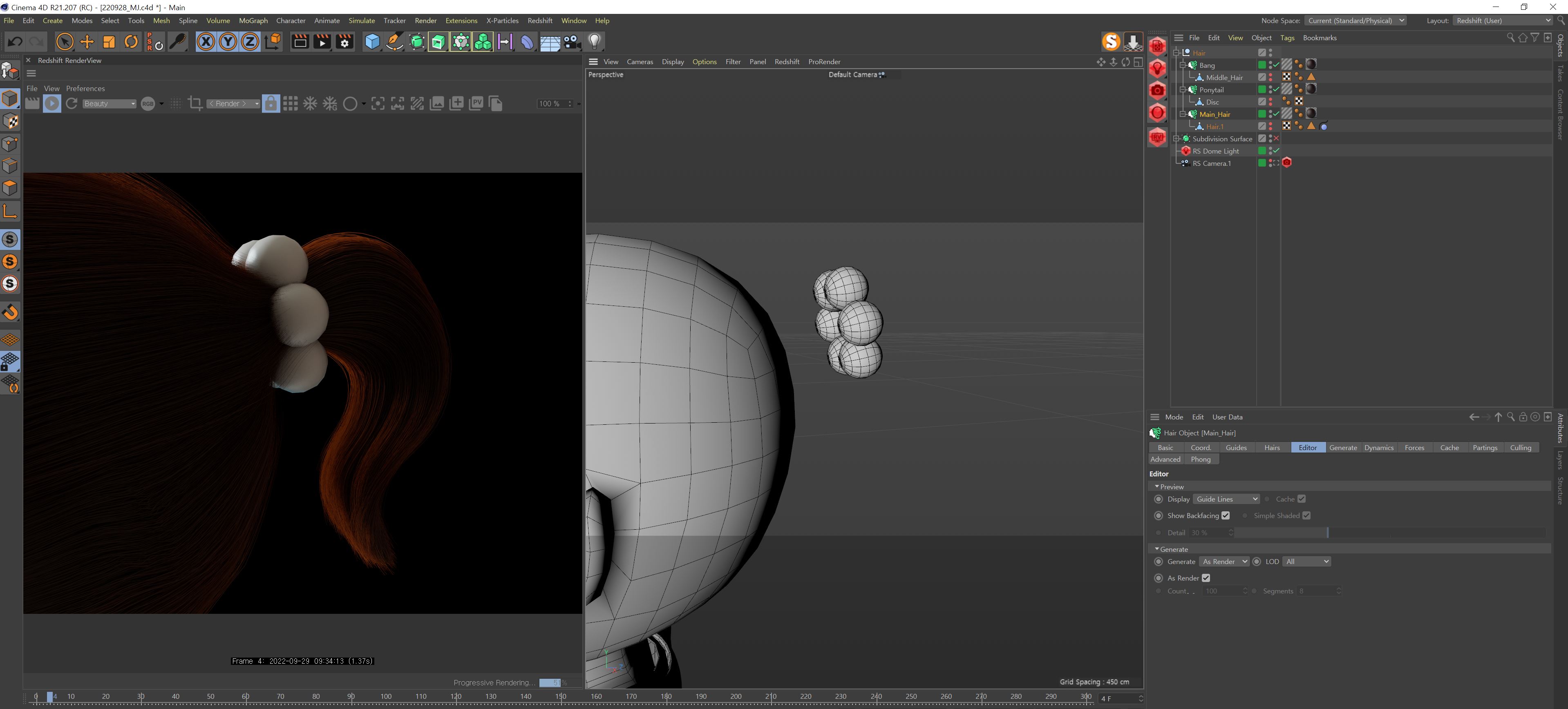Click Ponytail hair material tag
This screenshot has height=709, width=1568.
pyautogui.click(x=1311, y=89)
